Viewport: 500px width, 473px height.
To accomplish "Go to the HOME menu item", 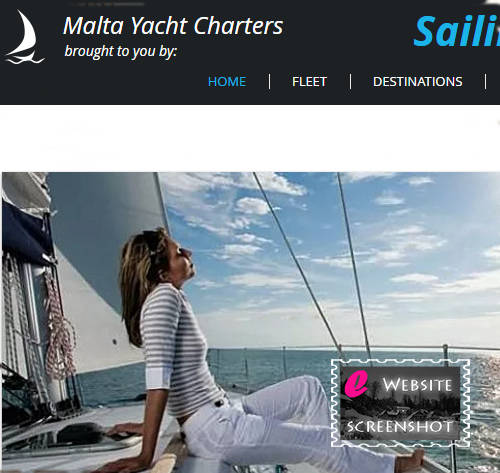I will [227, 82].
